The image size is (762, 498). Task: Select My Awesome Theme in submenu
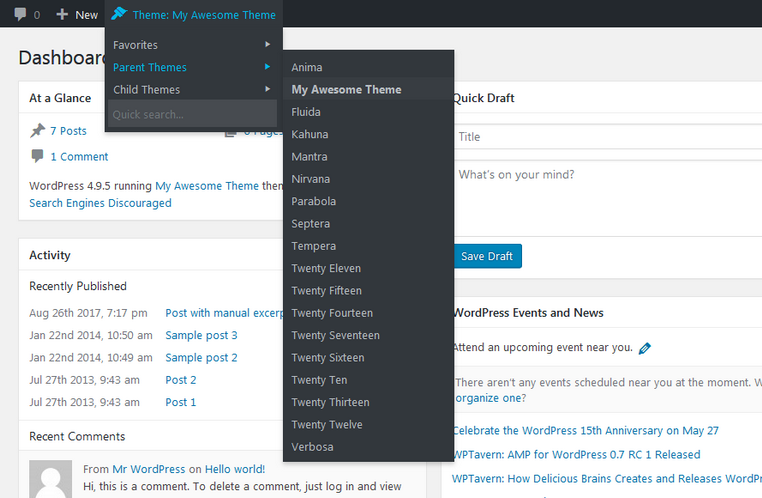368,89
